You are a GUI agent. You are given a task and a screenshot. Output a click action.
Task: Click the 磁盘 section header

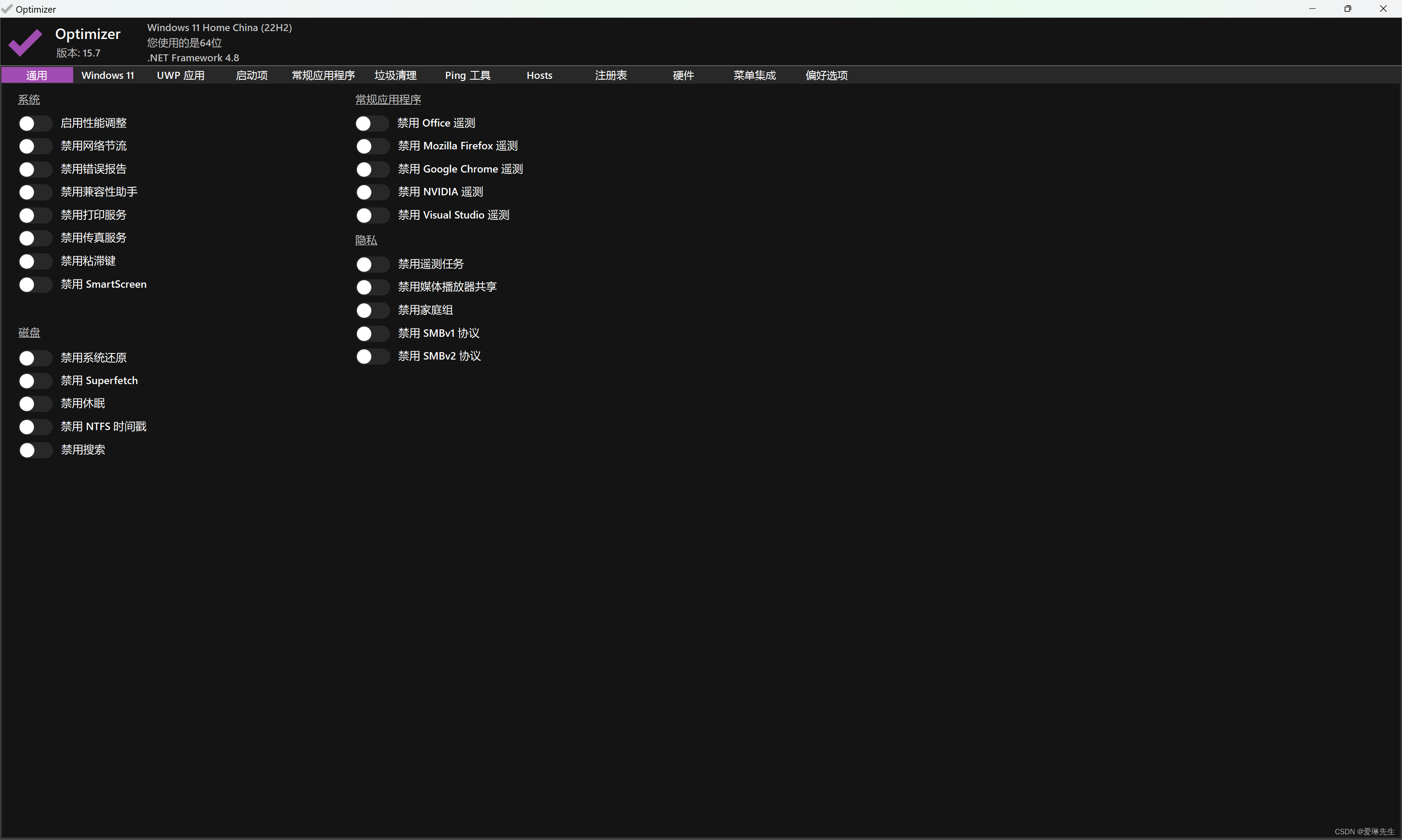point(29,333)
